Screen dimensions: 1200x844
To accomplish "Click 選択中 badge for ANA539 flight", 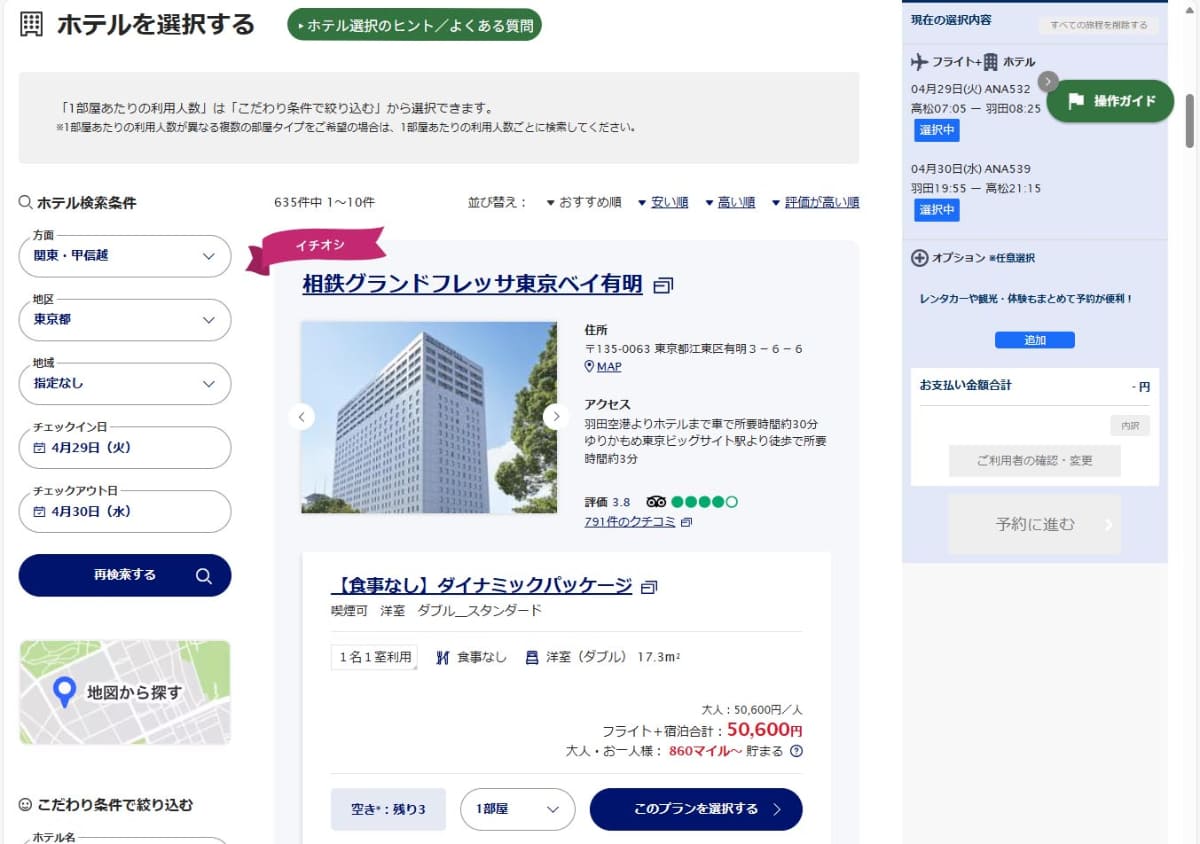I will coord(936,210).
